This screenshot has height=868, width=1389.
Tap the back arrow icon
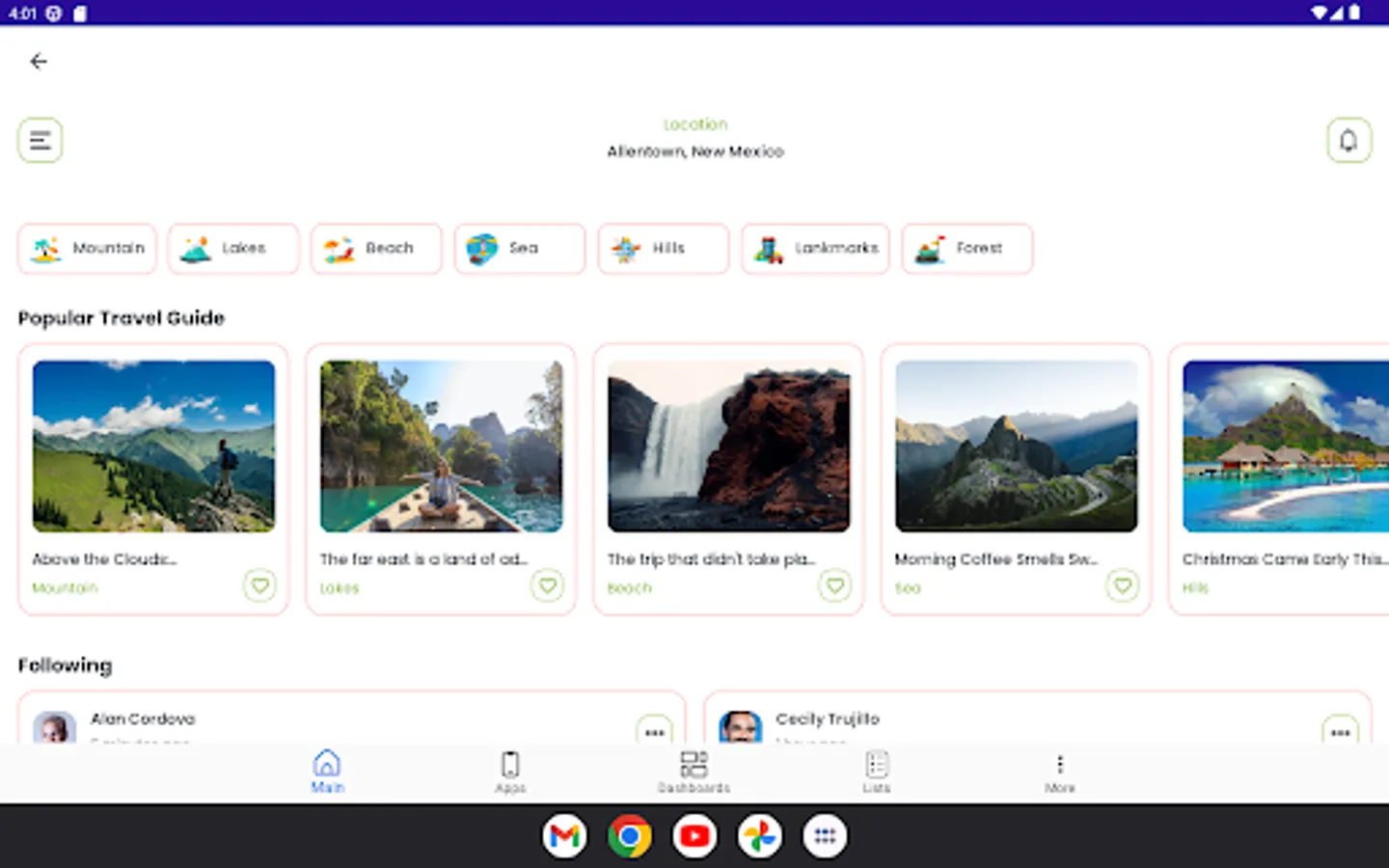click(39, 62)
